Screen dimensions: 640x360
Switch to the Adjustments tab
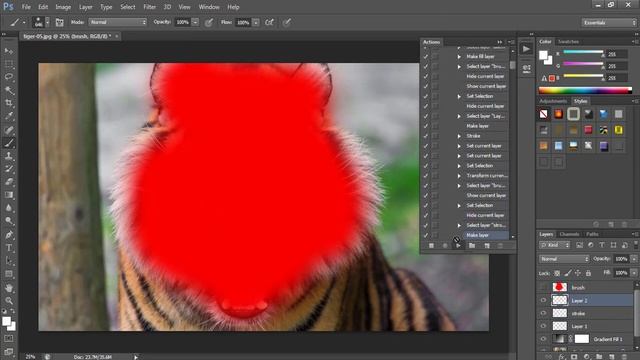click(x=553, y=101)
